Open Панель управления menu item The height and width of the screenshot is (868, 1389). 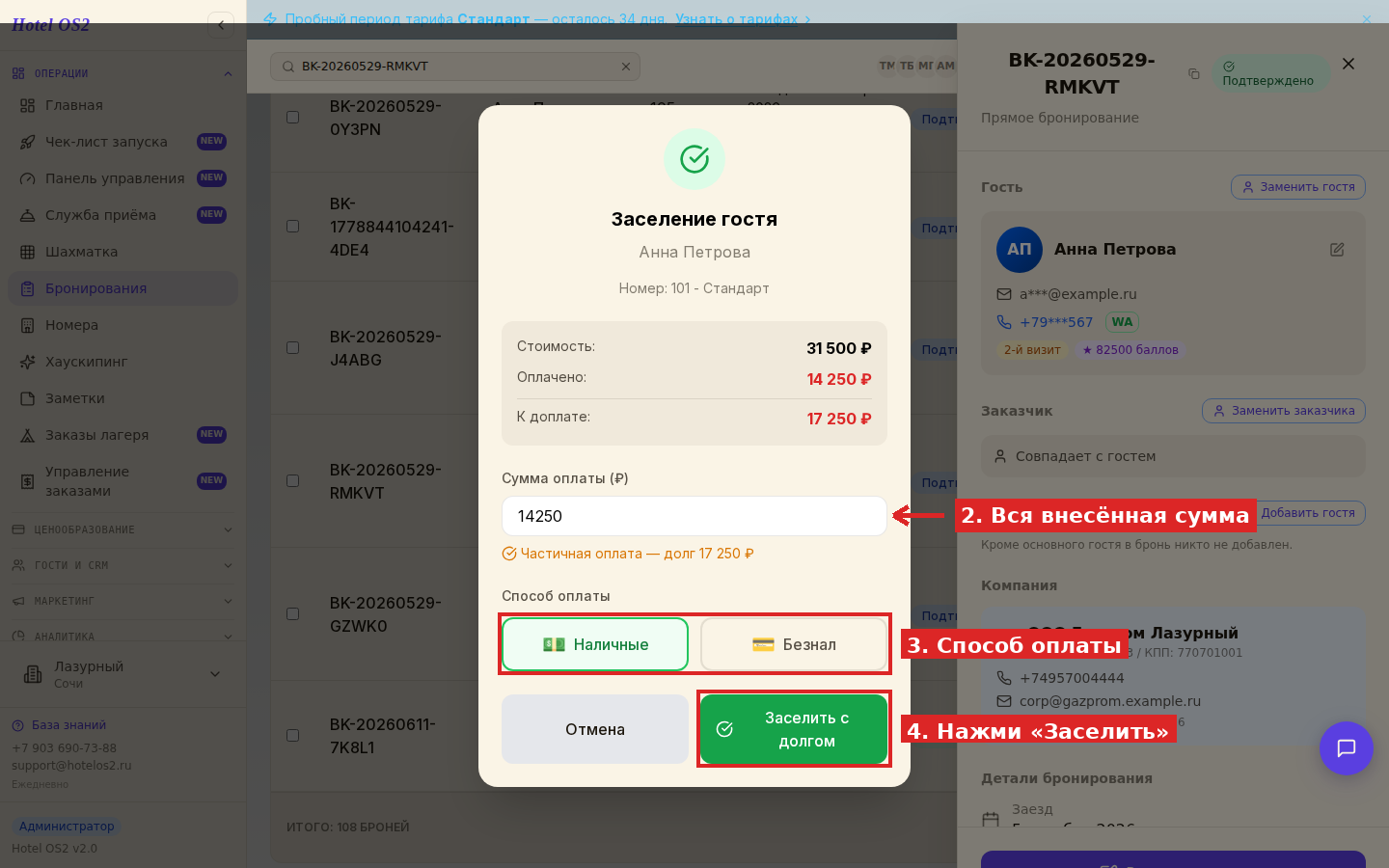(x=123, y=178)
